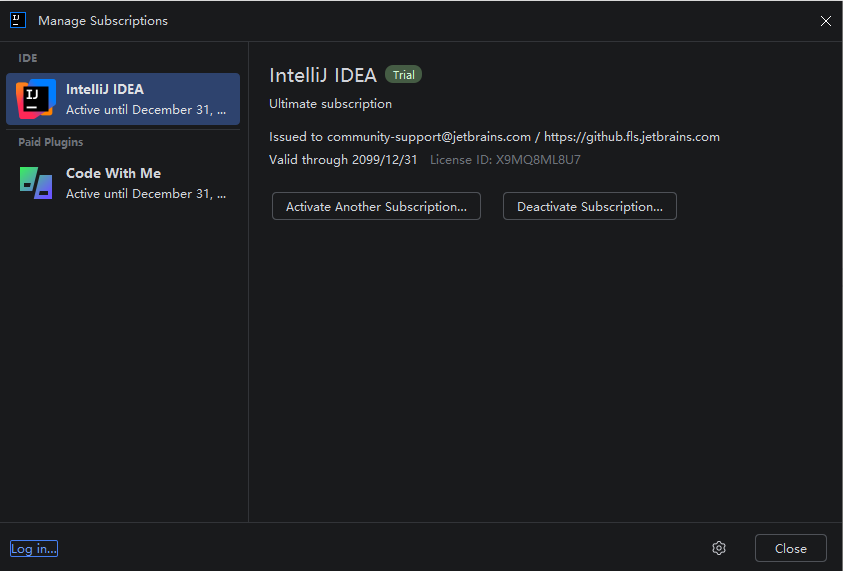This screenshot has width=843, height=571.
Task: Click the Paid Plugins section header
Action: 51,142
